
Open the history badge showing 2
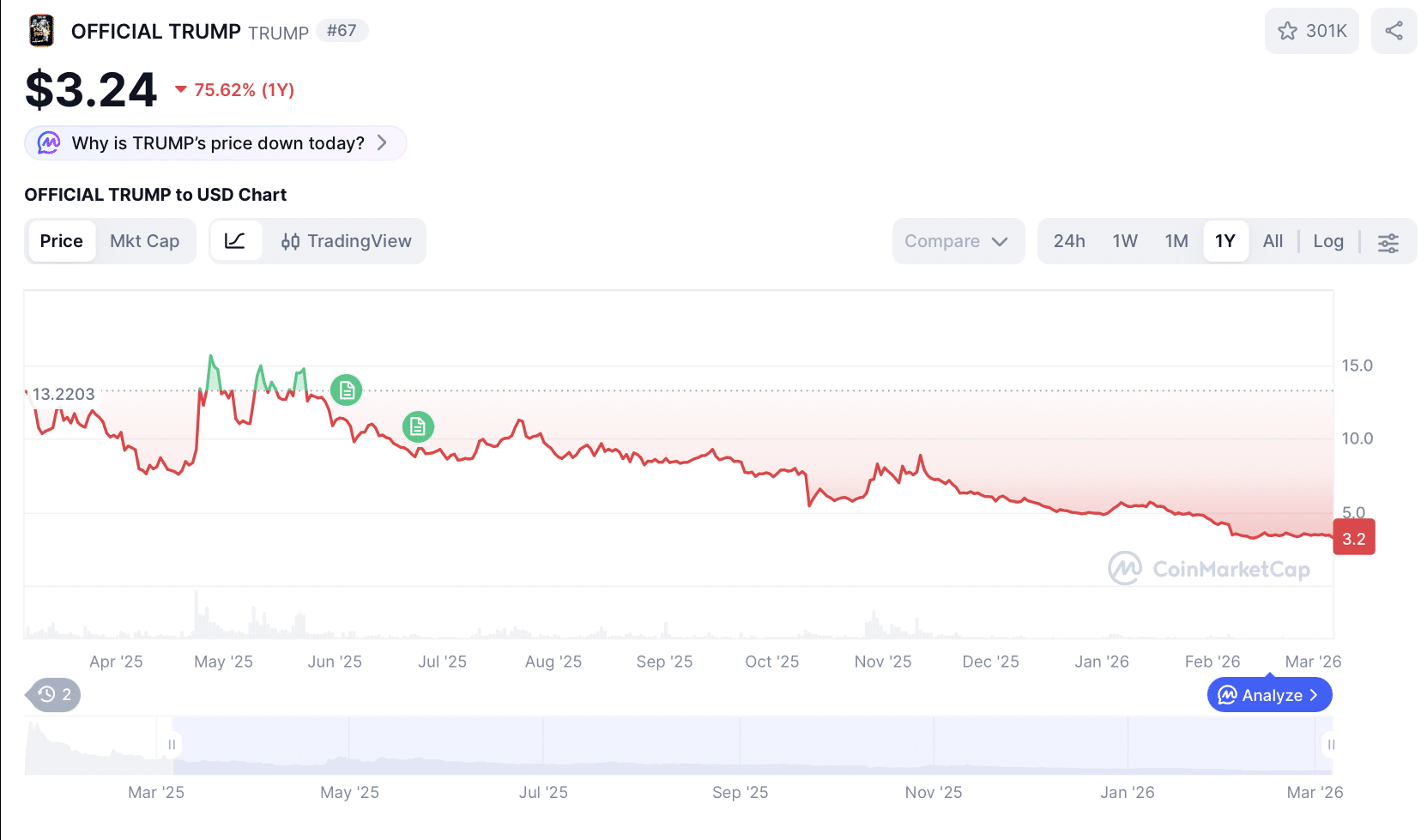coord(54,695)
